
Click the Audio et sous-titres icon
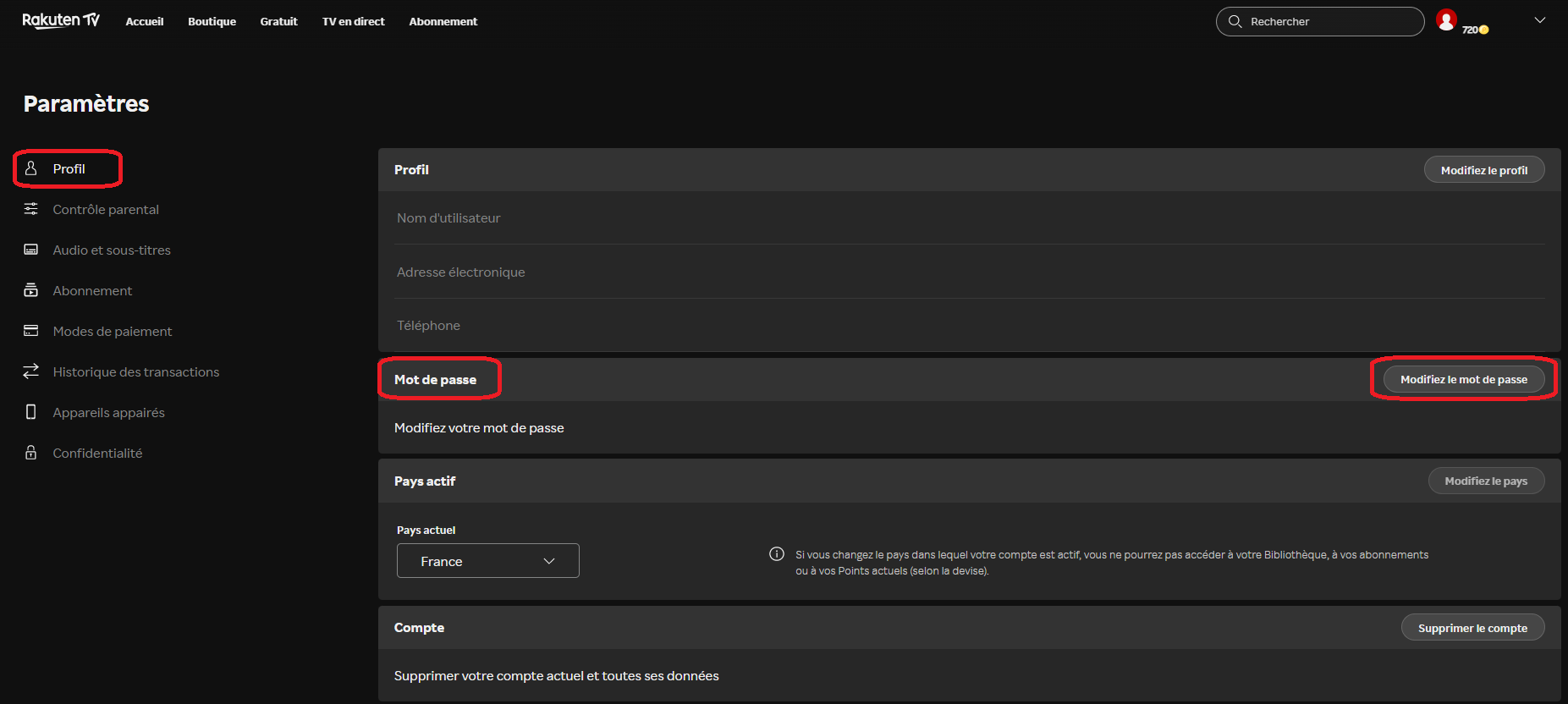click(31, 250)
